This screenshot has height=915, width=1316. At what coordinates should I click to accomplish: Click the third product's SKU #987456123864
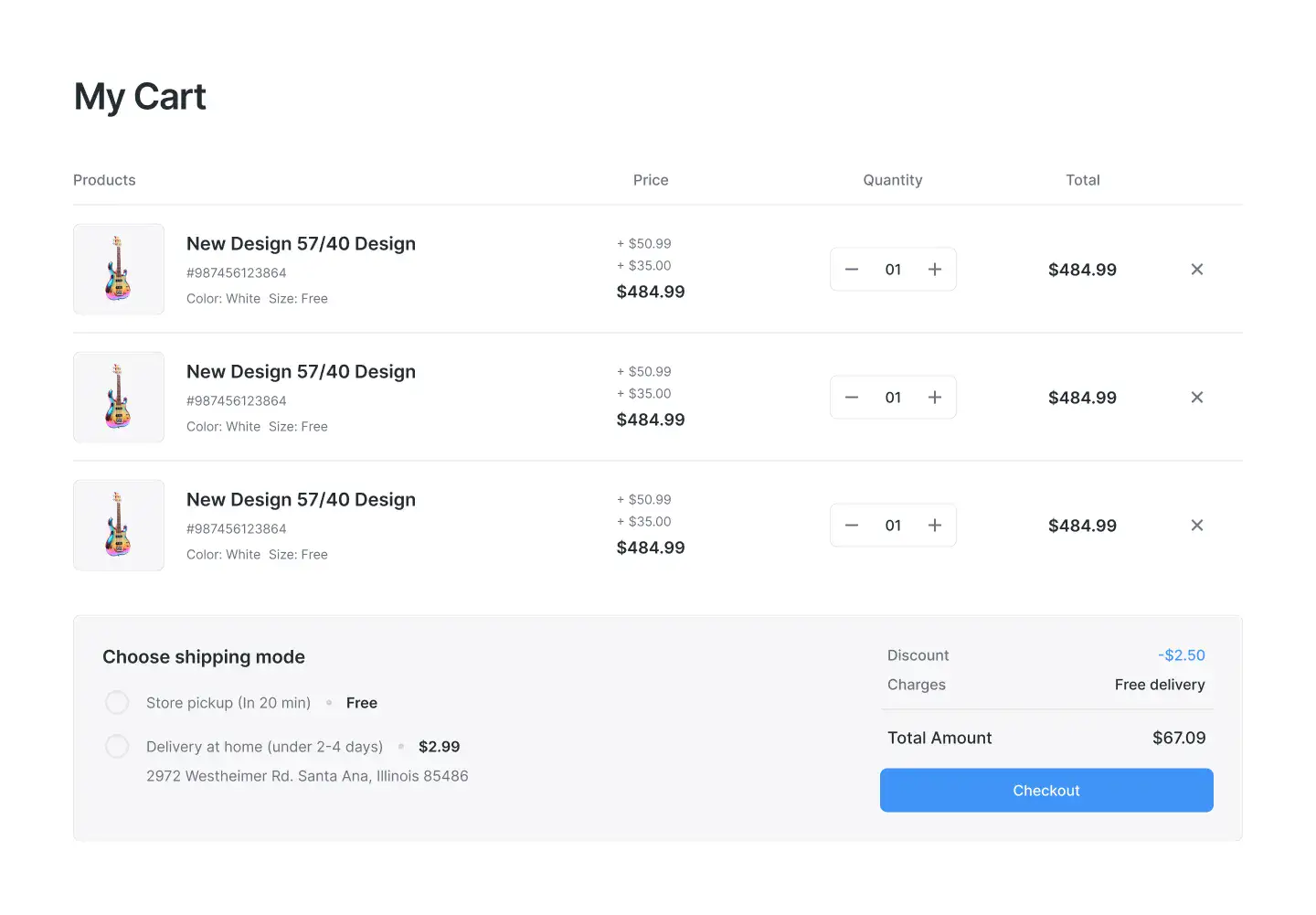pyautogui.click(x=237, y=529)
